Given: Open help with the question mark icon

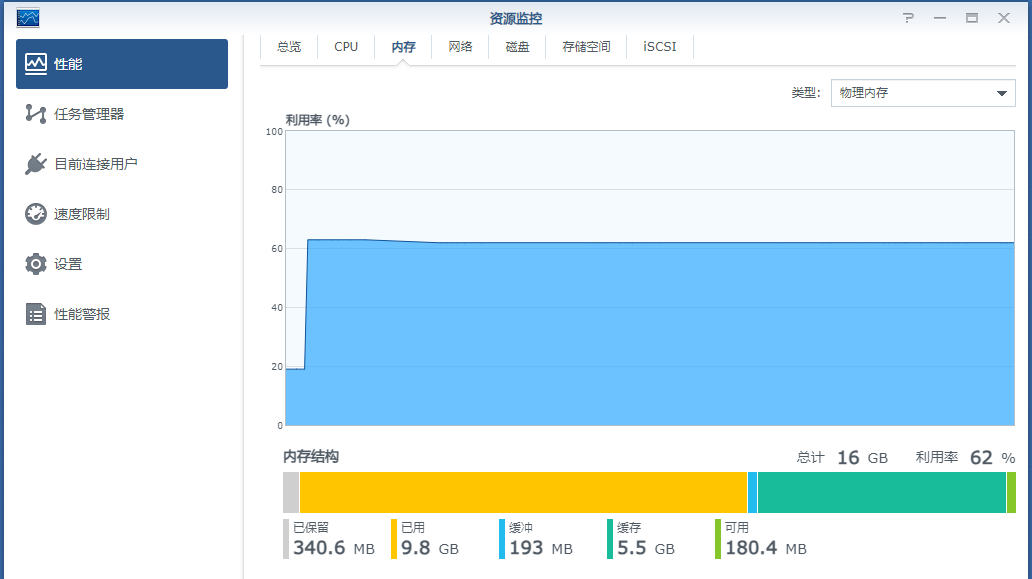Looking at the screenshot, I should tap(908, 18).
